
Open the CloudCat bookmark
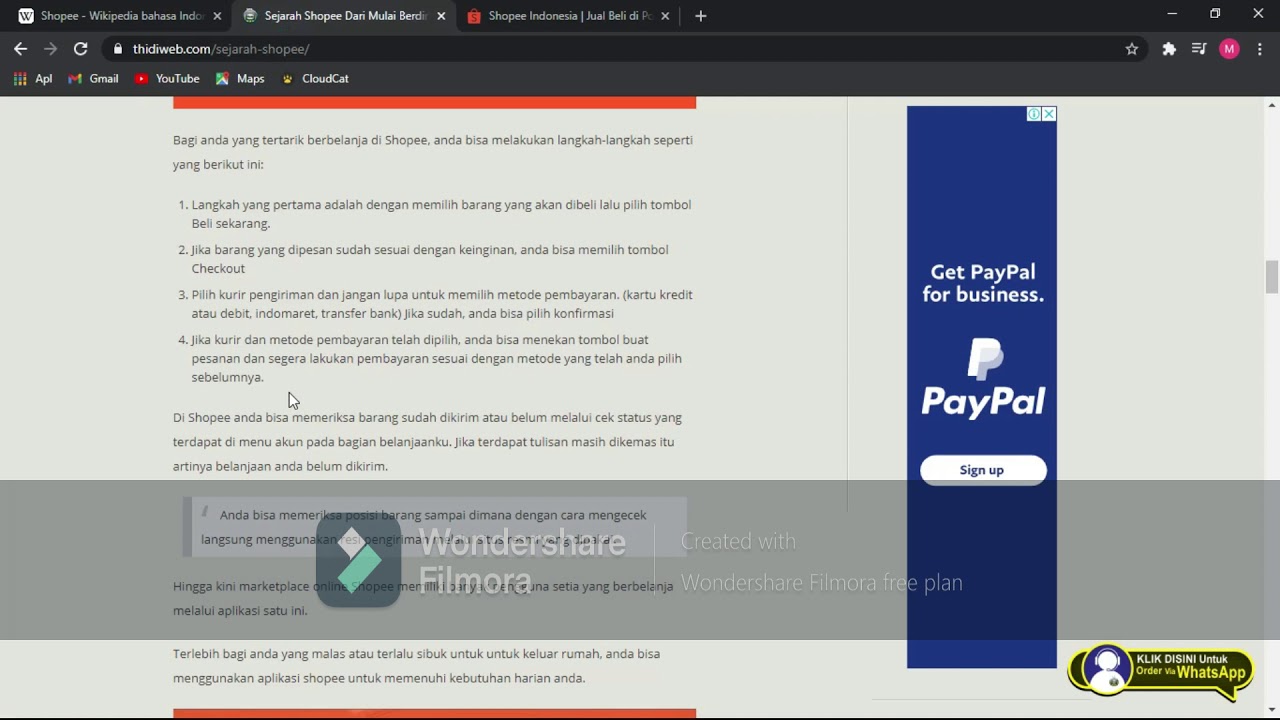tap(315, 78)
